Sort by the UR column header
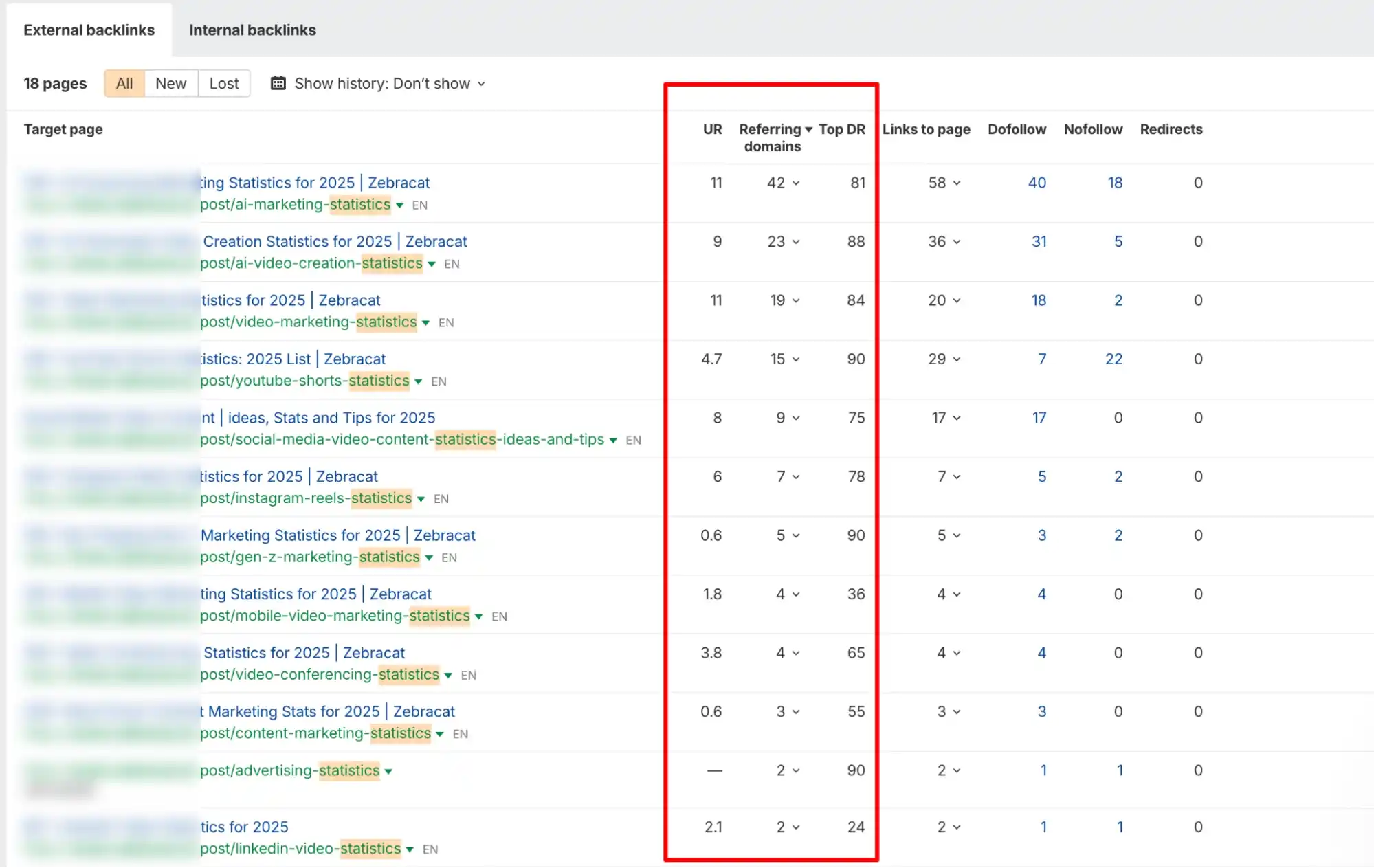Image resolution: width=1374 pixels, height=868 pixels. tap(712, 129)
